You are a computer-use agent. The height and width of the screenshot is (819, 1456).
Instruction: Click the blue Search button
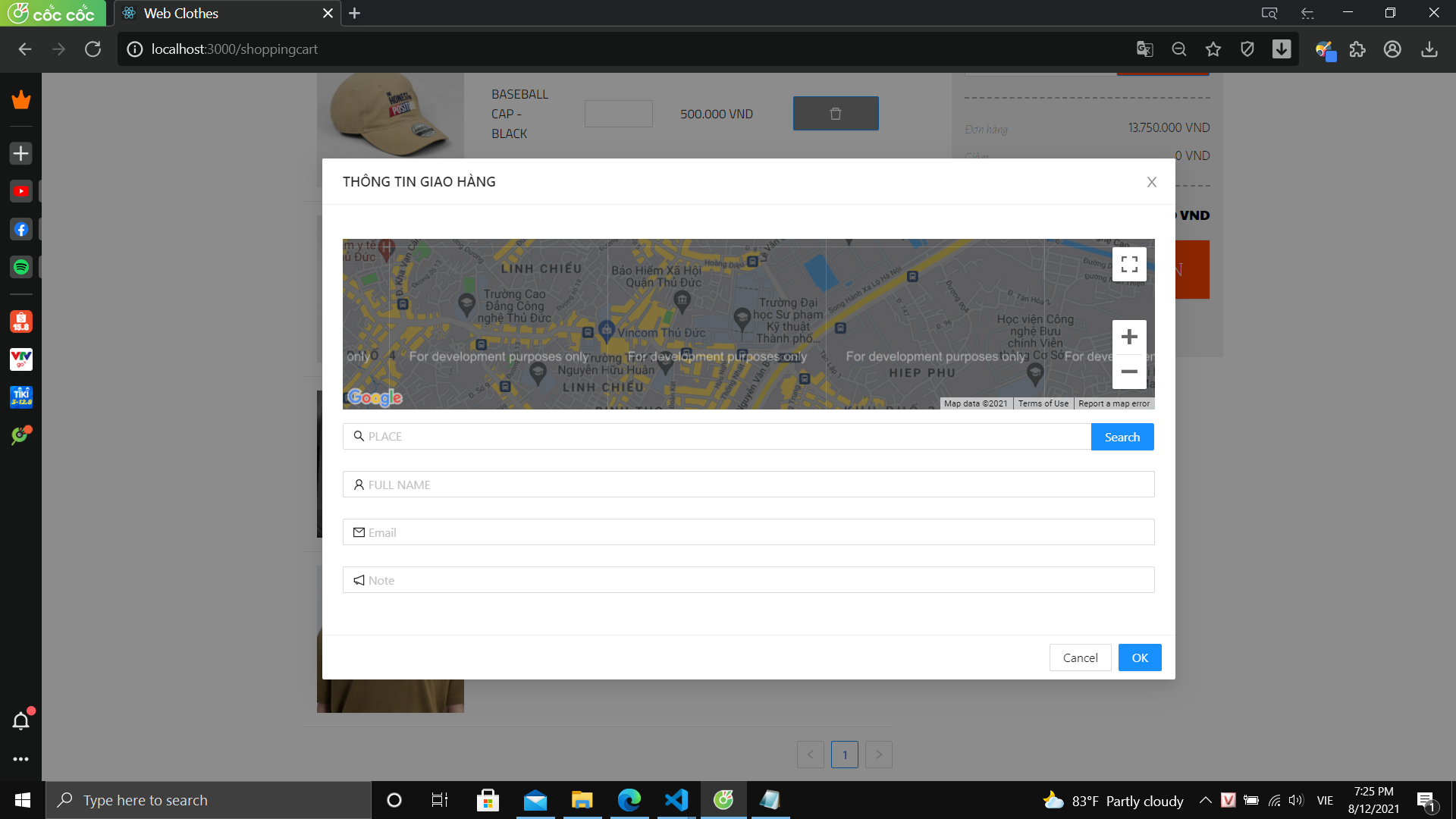1122,437
